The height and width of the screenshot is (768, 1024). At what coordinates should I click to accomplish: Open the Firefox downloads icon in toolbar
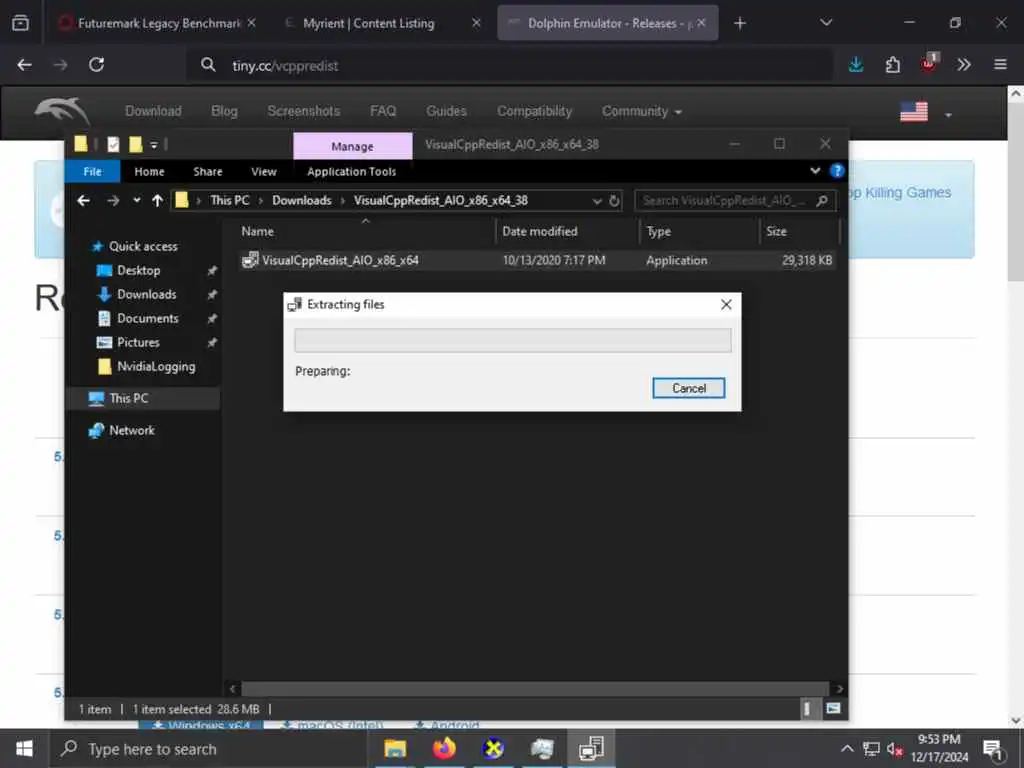click(856, 65)
